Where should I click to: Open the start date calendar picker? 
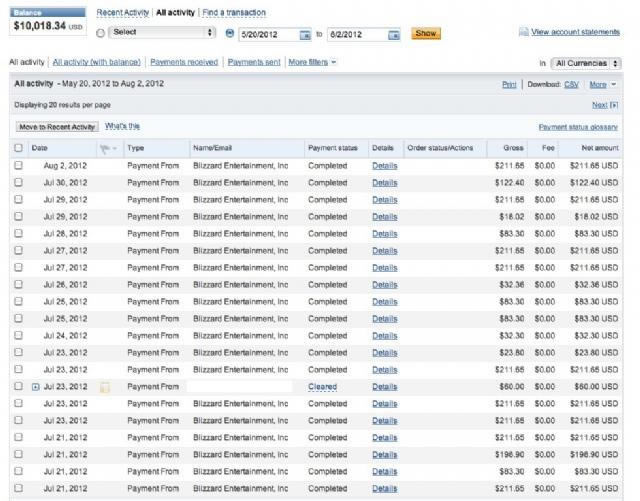[305, 34]
